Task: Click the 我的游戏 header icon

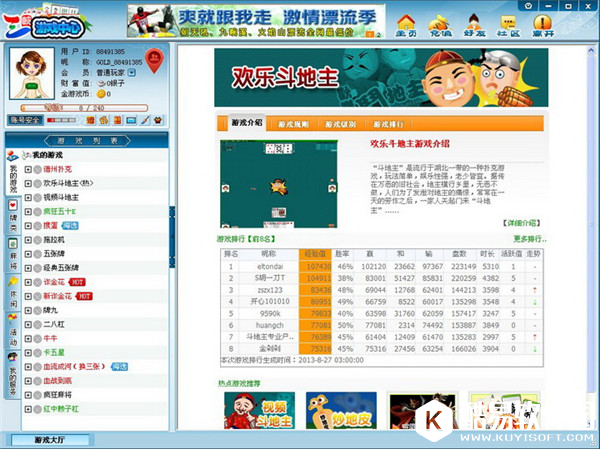Action: 27,155
